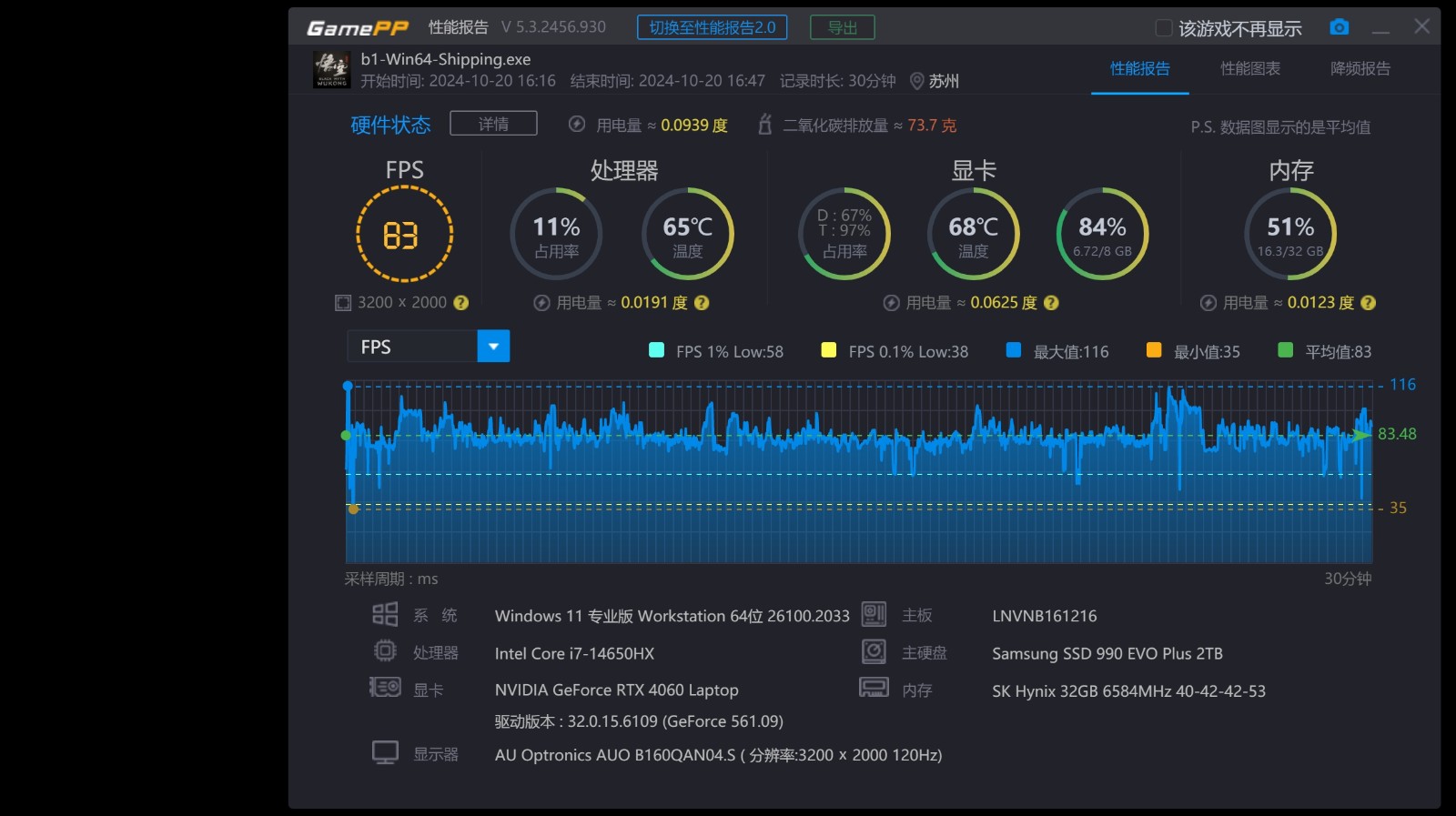Click the driver version 32.0.15.6109 text
This screenshot has height=816, width=1456.
pyautogui.click(x=639, y=721)
